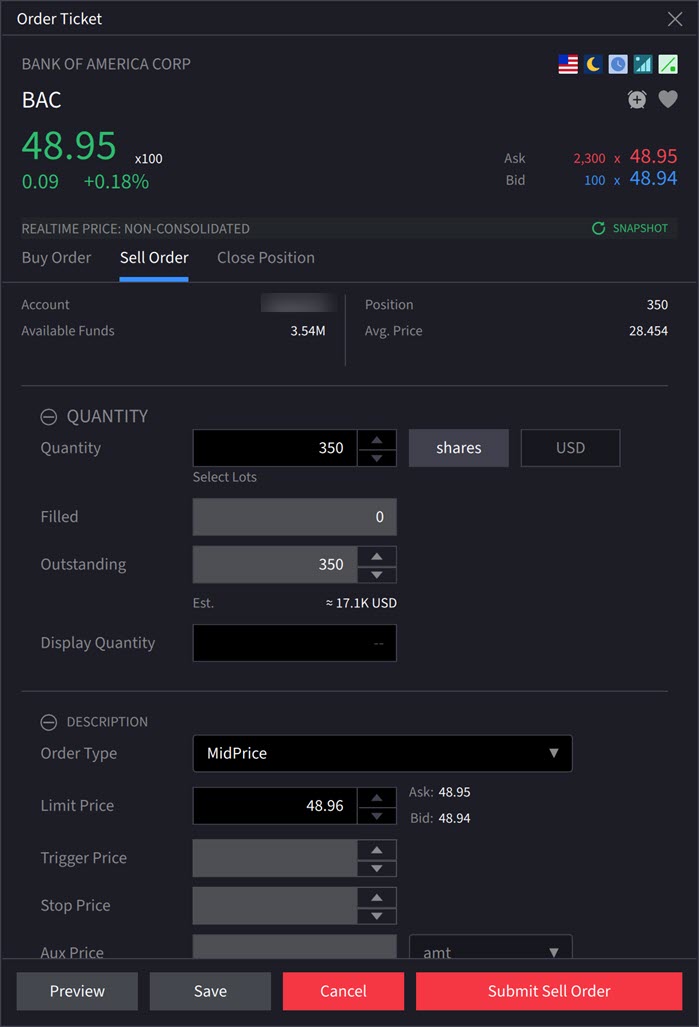This screenshot has width=699, height=1027.
Task: Refresh the price via Snapshot icon
Action: pyautogui.click(x=599, y=228)
